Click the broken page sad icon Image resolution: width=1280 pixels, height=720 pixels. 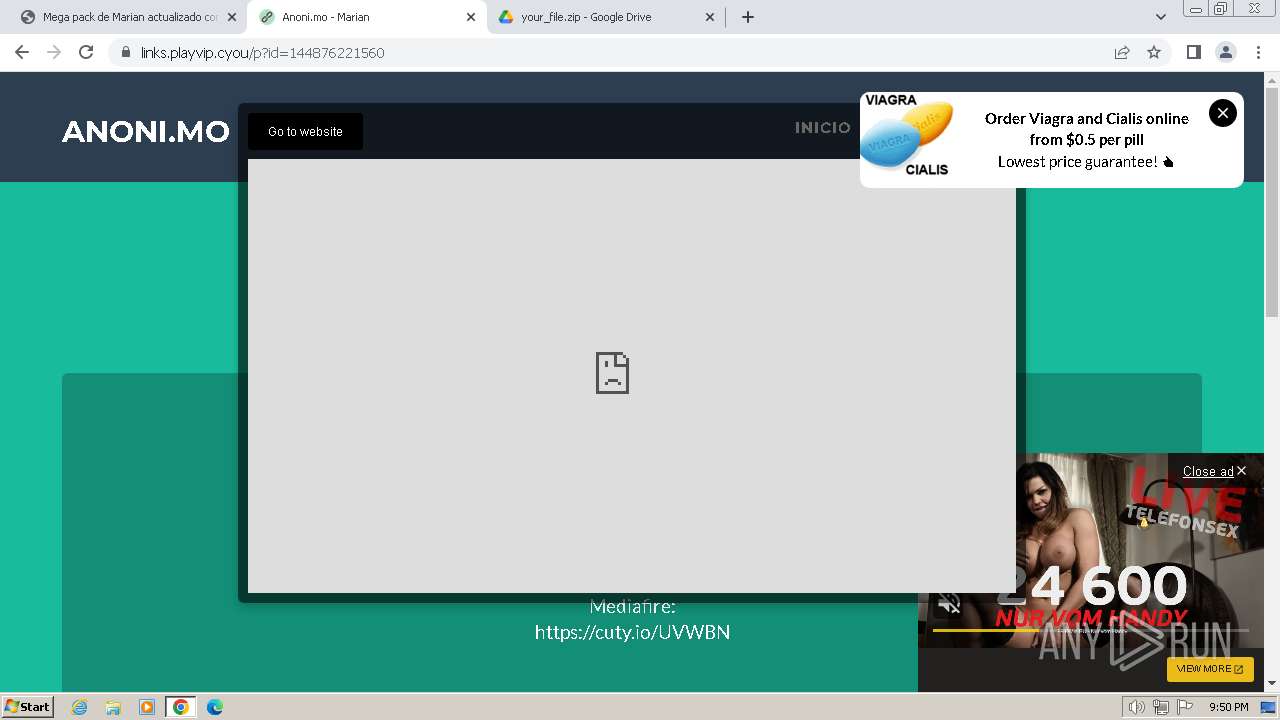612,373
